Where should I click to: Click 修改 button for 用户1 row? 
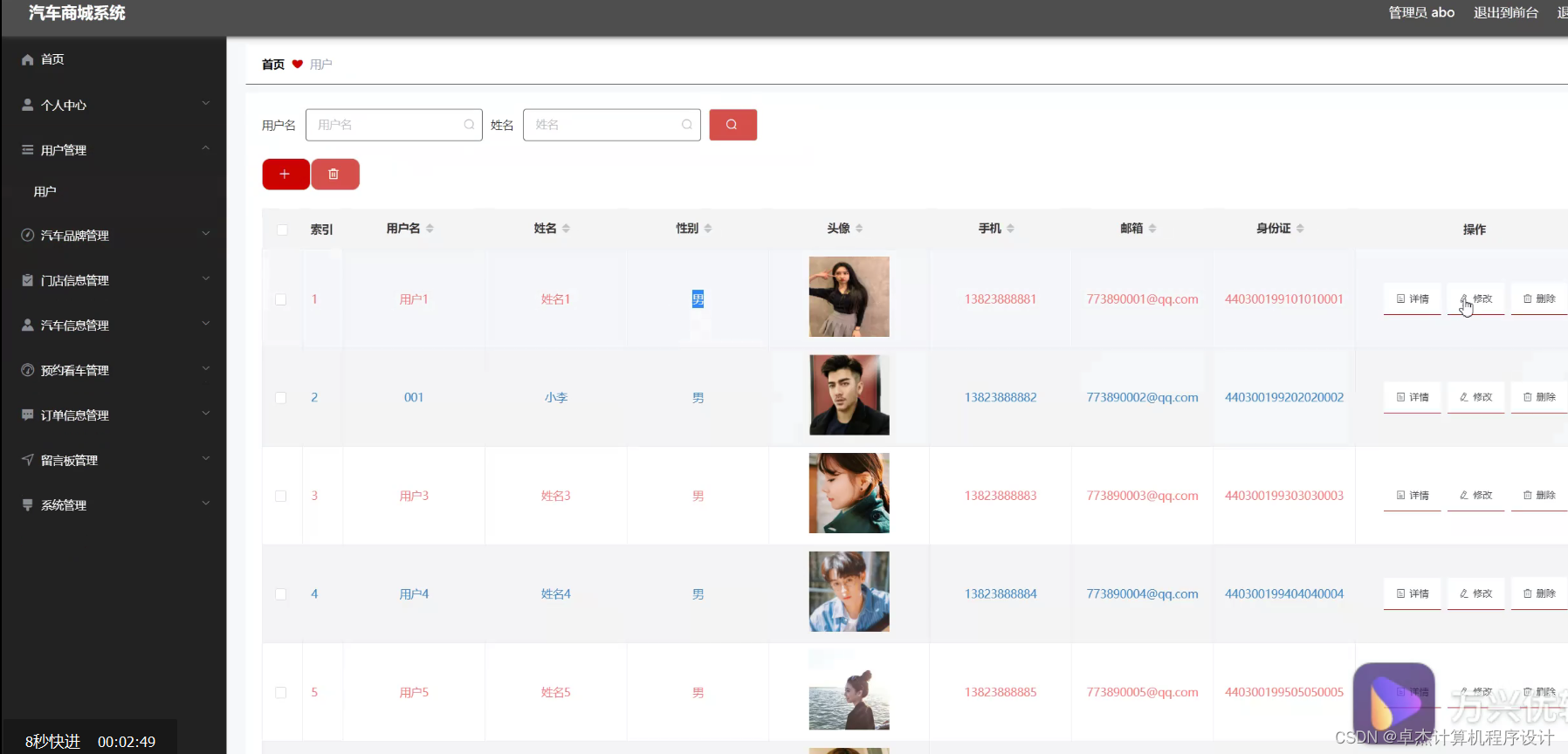[1476, 299]
